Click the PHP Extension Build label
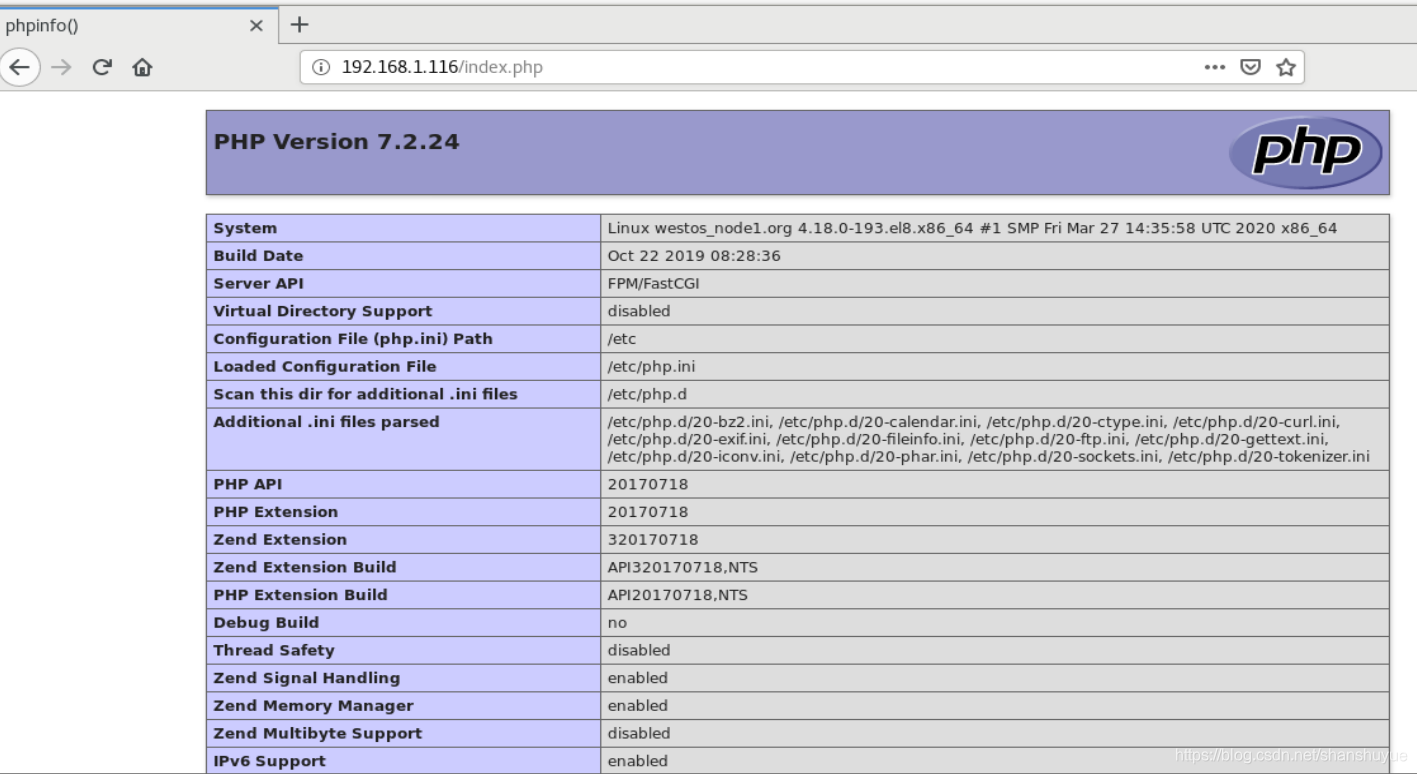This screenshot has height=774, width=1417. 300,595
